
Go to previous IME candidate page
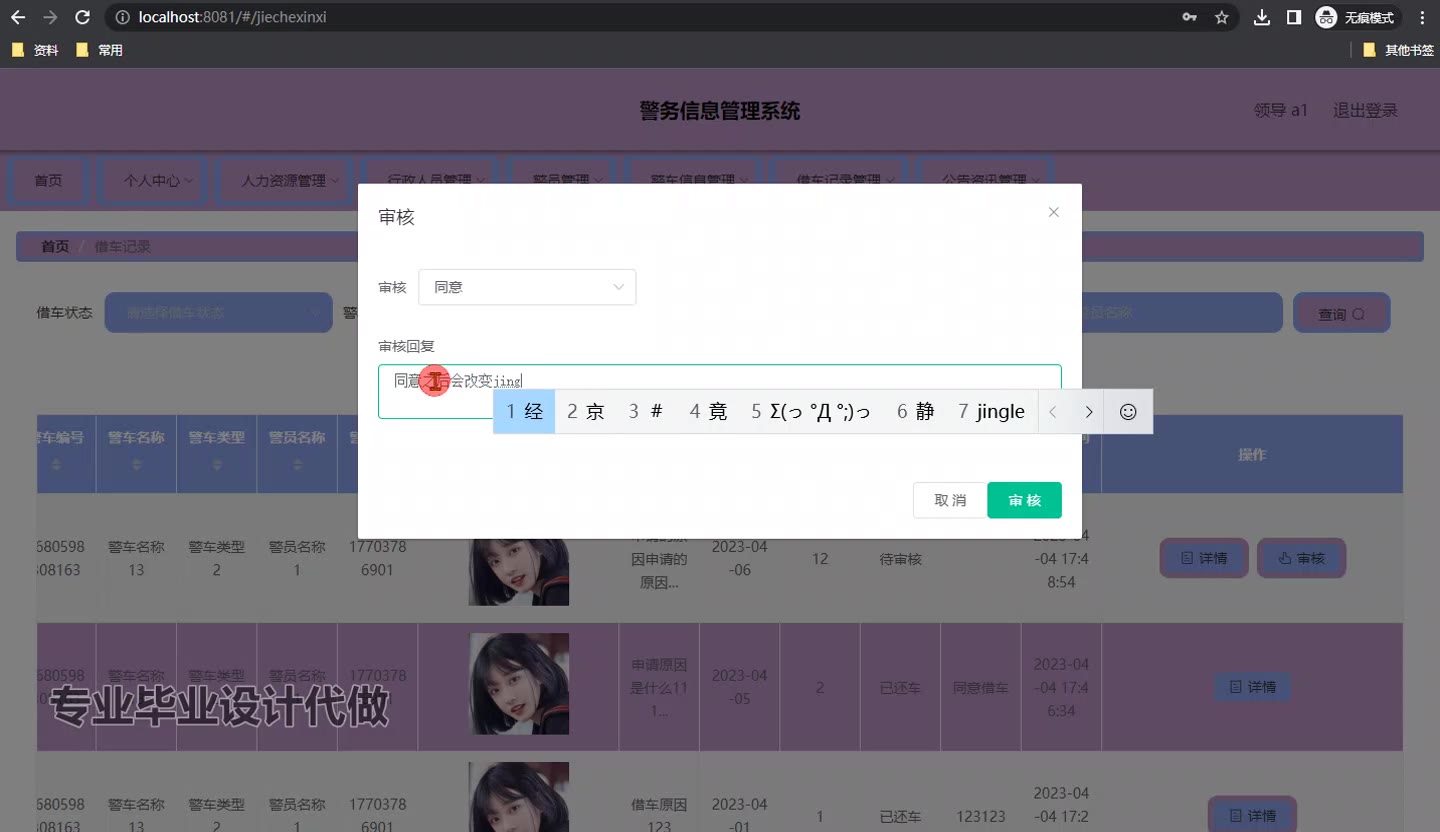click(x=1052, y=411)
